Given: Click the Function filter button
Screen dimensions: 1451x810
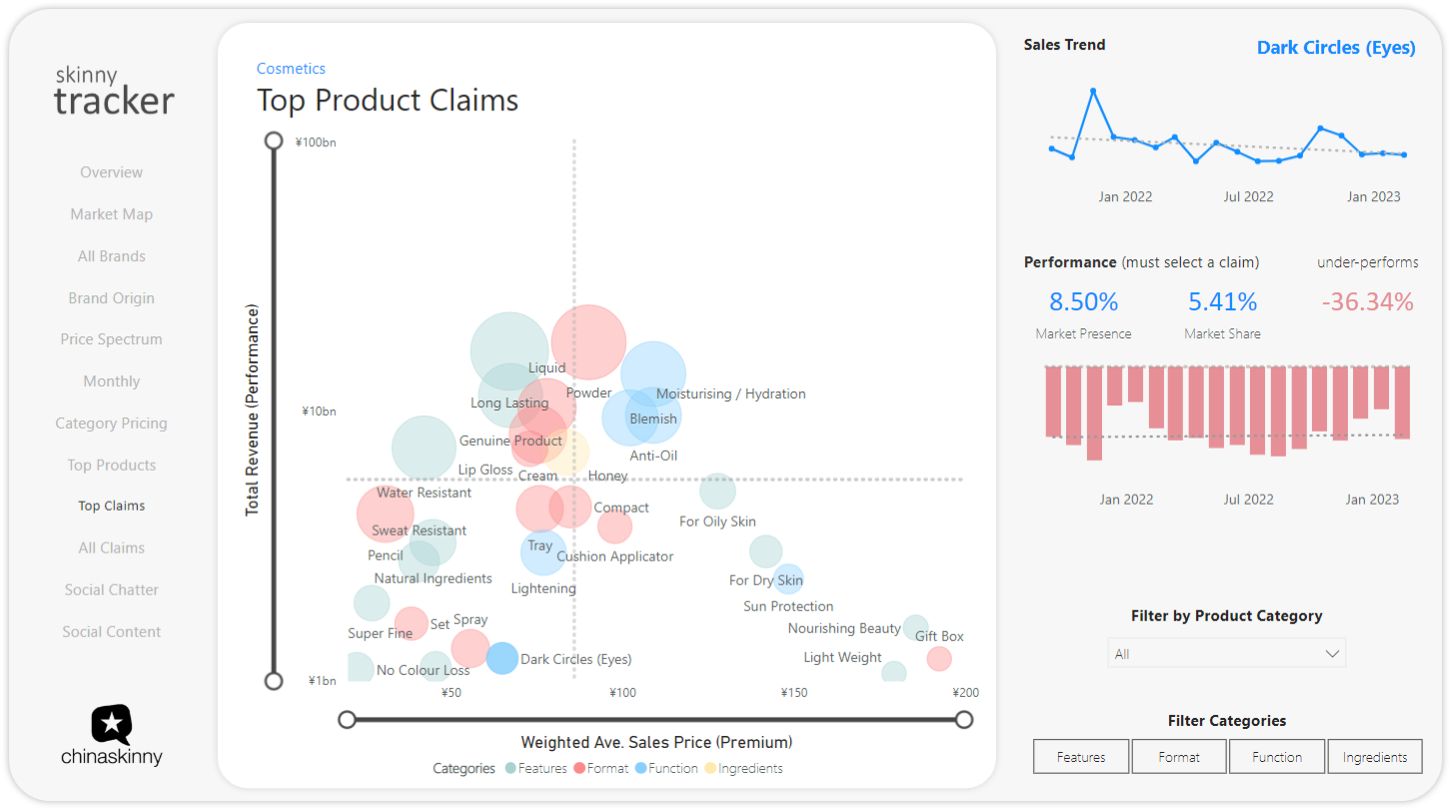Looking at the screenshot, I should (1277, 757).
